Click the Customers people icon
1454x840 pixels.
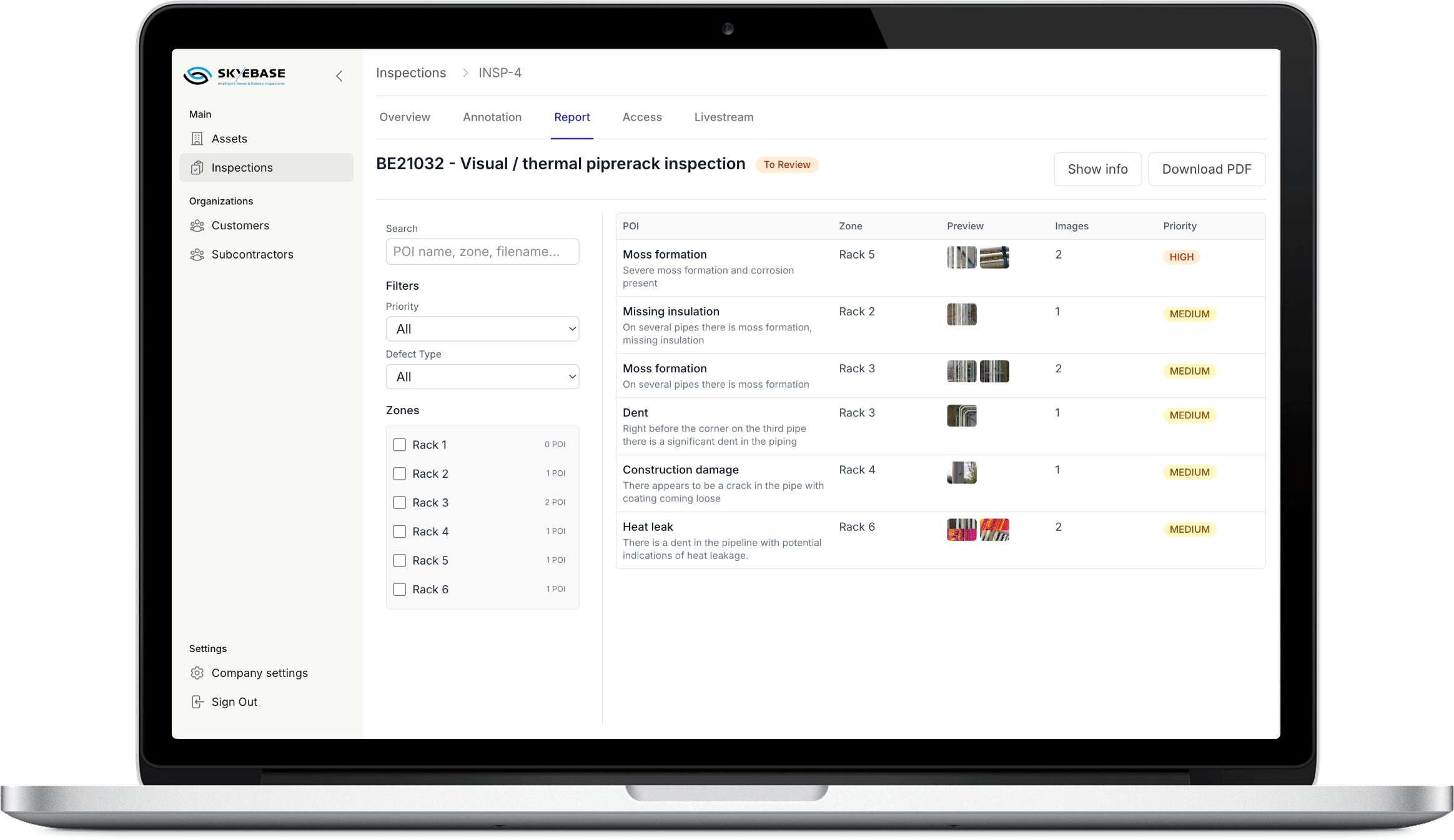tap(197, 225)
